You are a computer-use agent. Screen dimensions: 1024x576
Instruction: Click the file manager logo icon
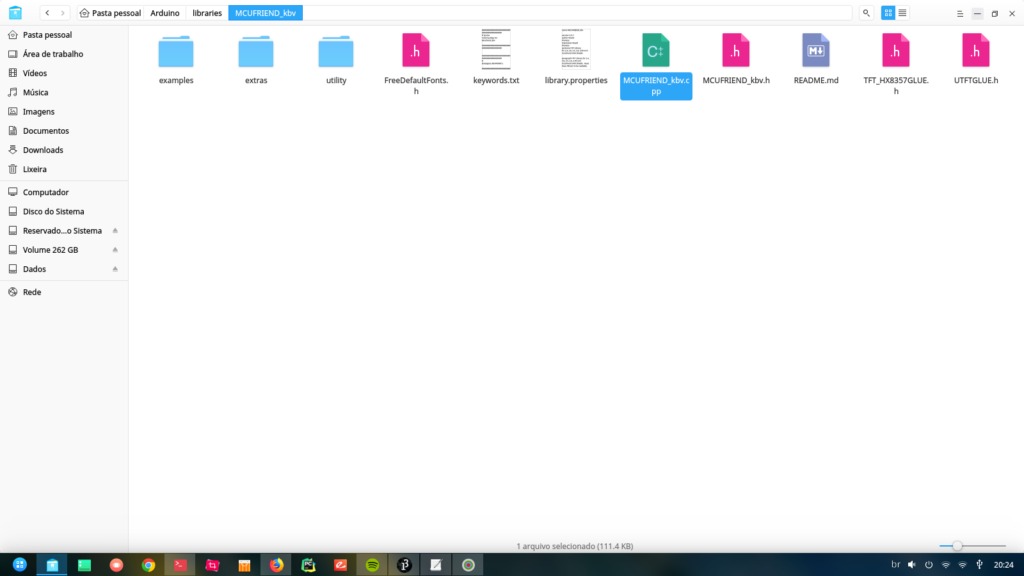[15, 12]
